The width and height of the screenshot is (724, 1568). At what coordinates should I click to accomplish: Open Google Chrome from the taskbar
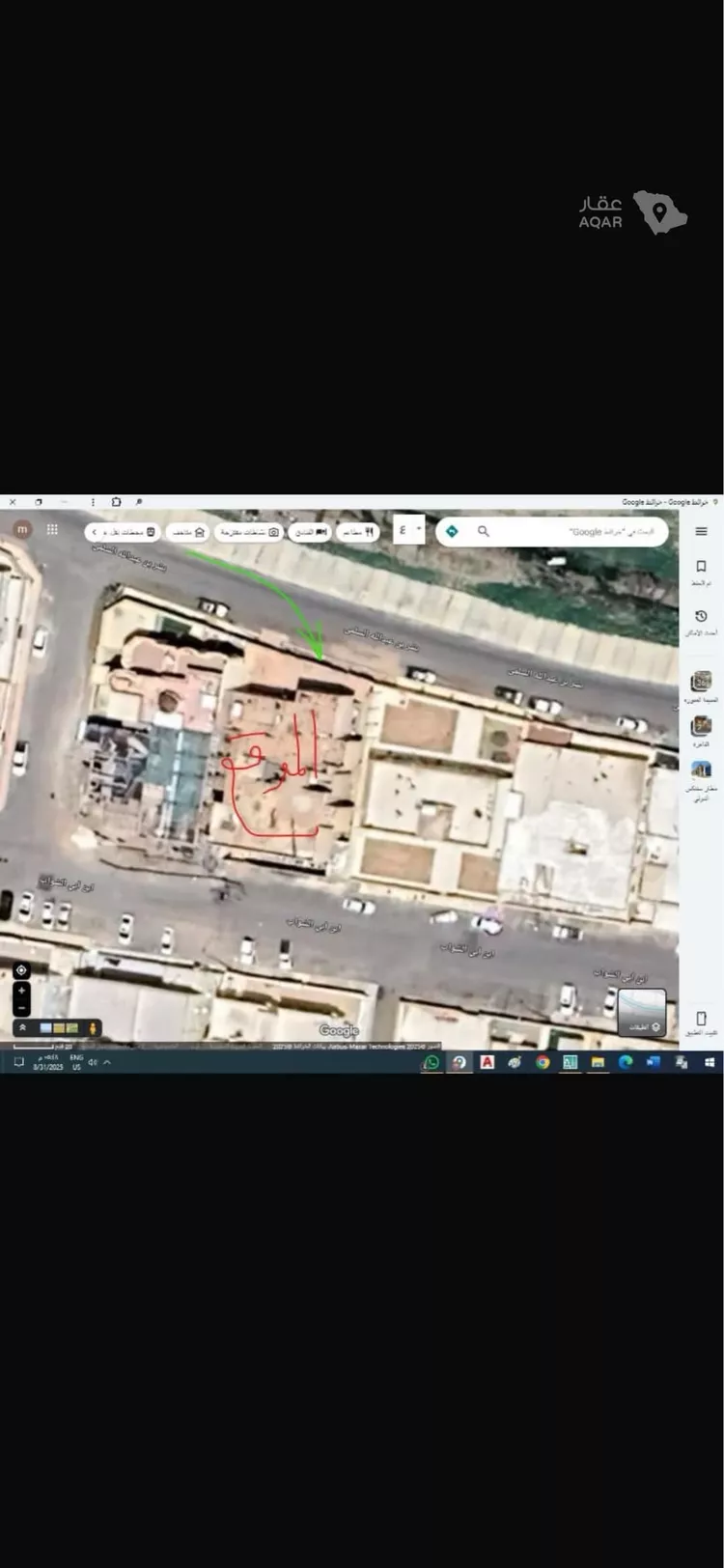coord(543,1062)
